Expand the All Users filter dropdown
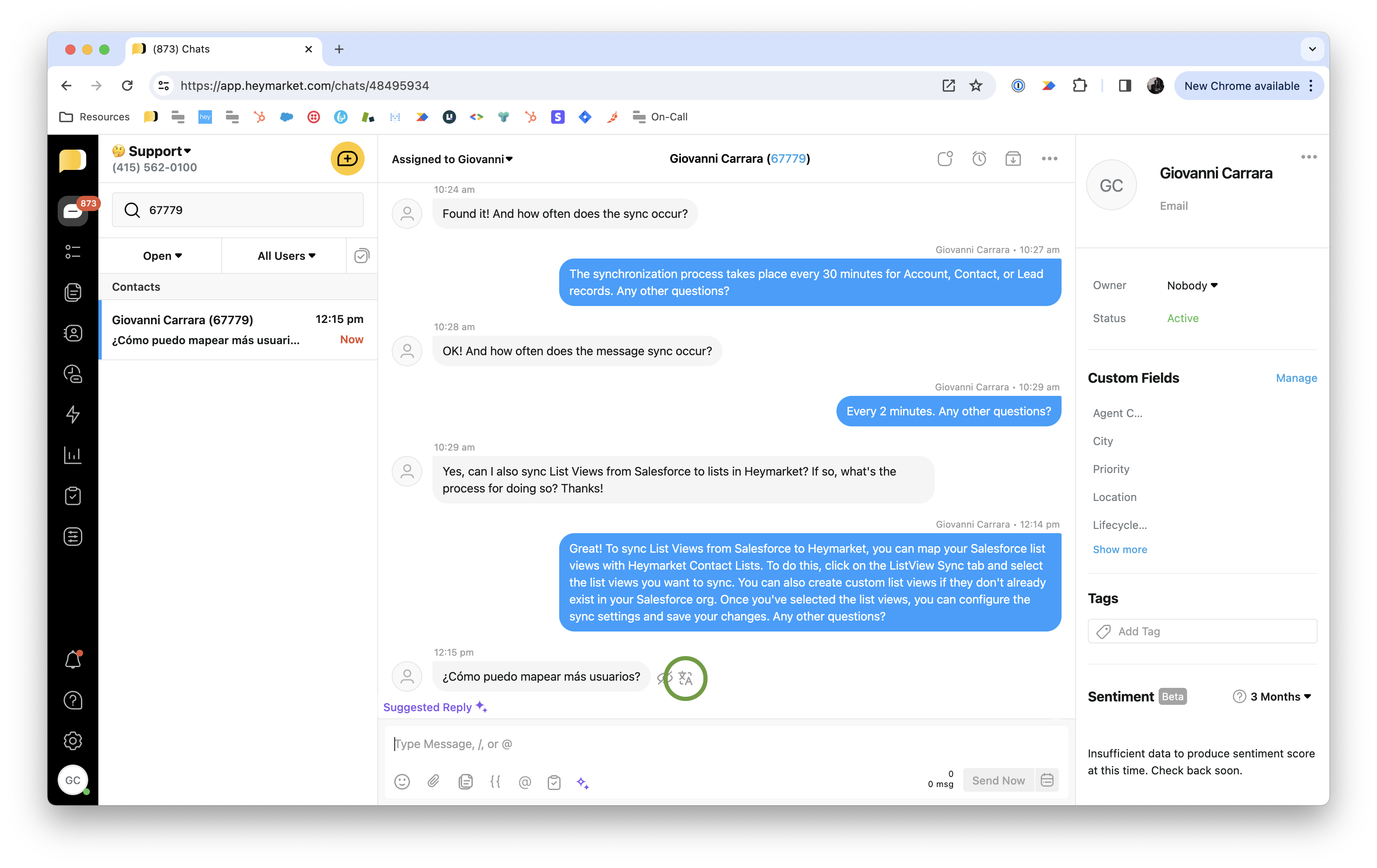 tap(286, 256)
